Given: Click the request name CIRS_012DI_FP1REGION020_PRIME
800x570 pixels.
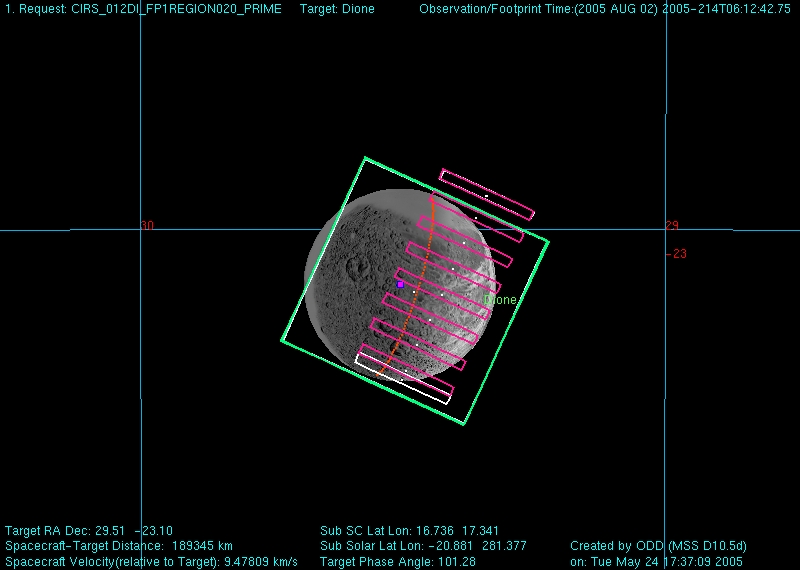Looking at the screenshot, I should click(x=177, y=9).
